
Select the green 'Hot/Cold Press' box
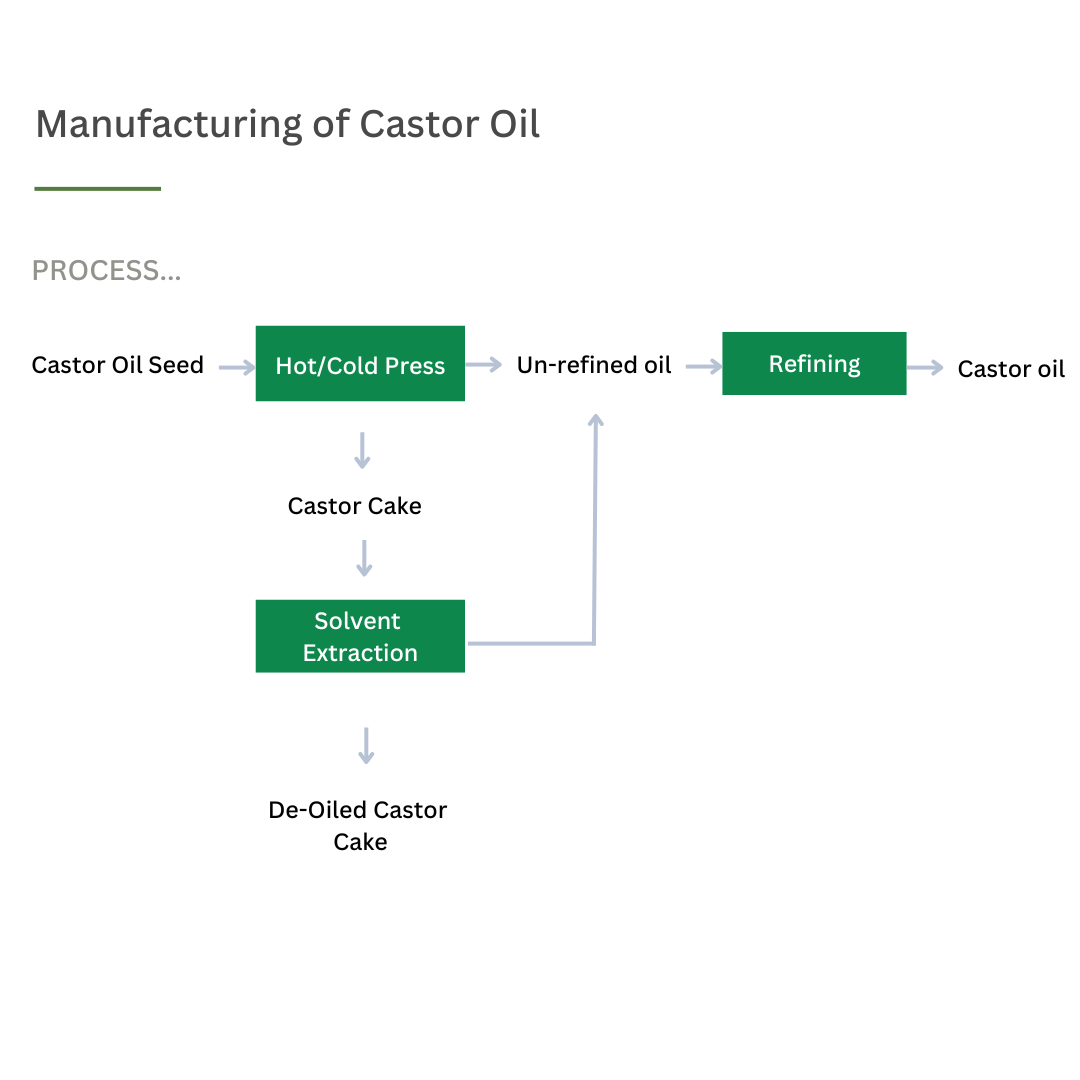pos(360,364)
